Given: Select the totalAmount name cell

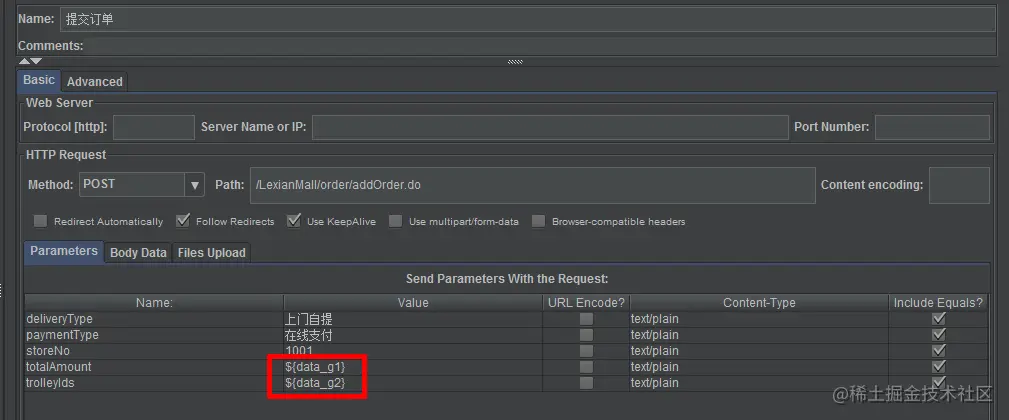Looking at the screenshot, I should point(154,367).
